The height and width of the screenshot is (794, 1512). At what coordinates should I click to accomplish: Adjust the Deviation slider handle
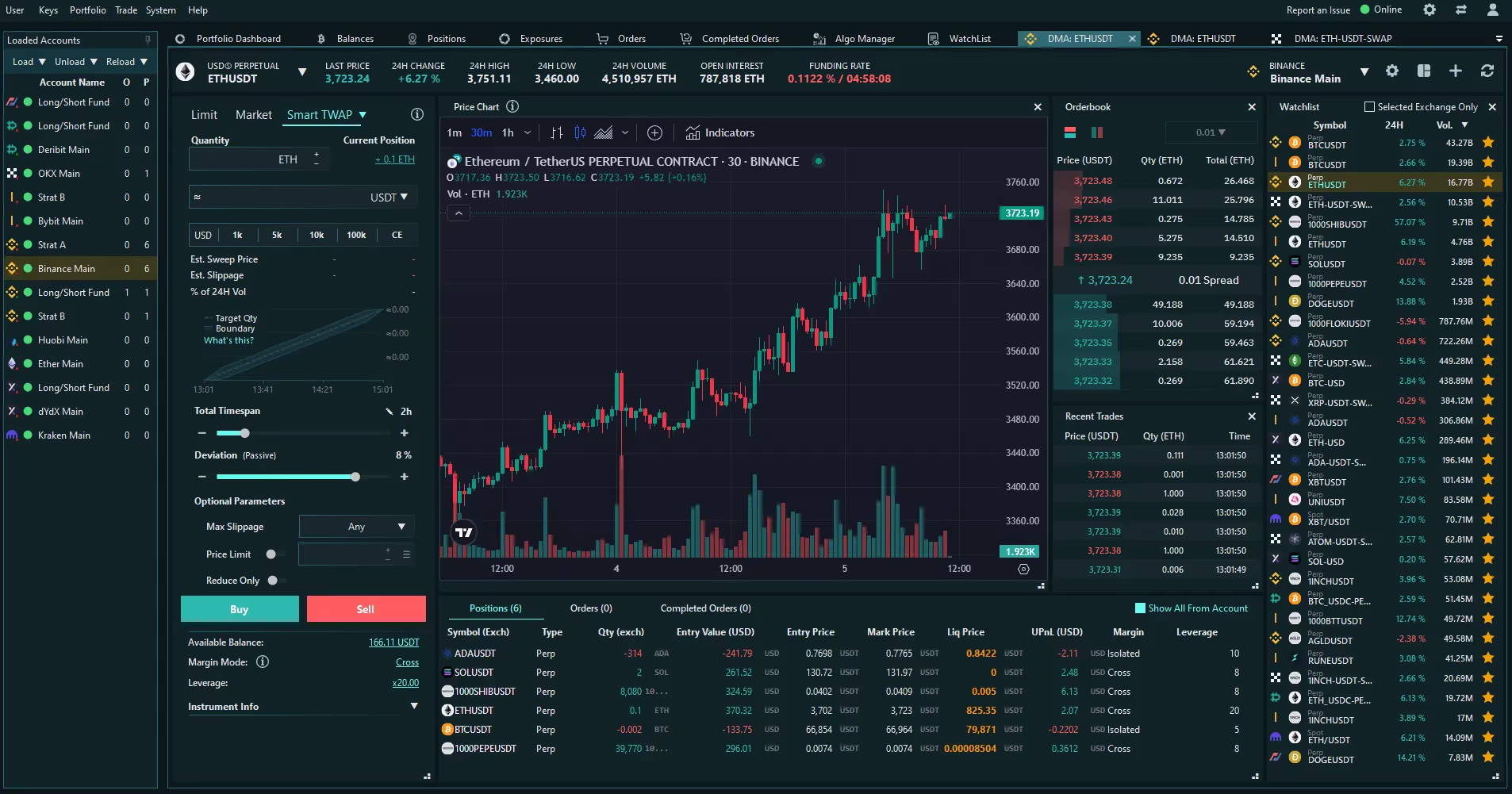point(355,477)
